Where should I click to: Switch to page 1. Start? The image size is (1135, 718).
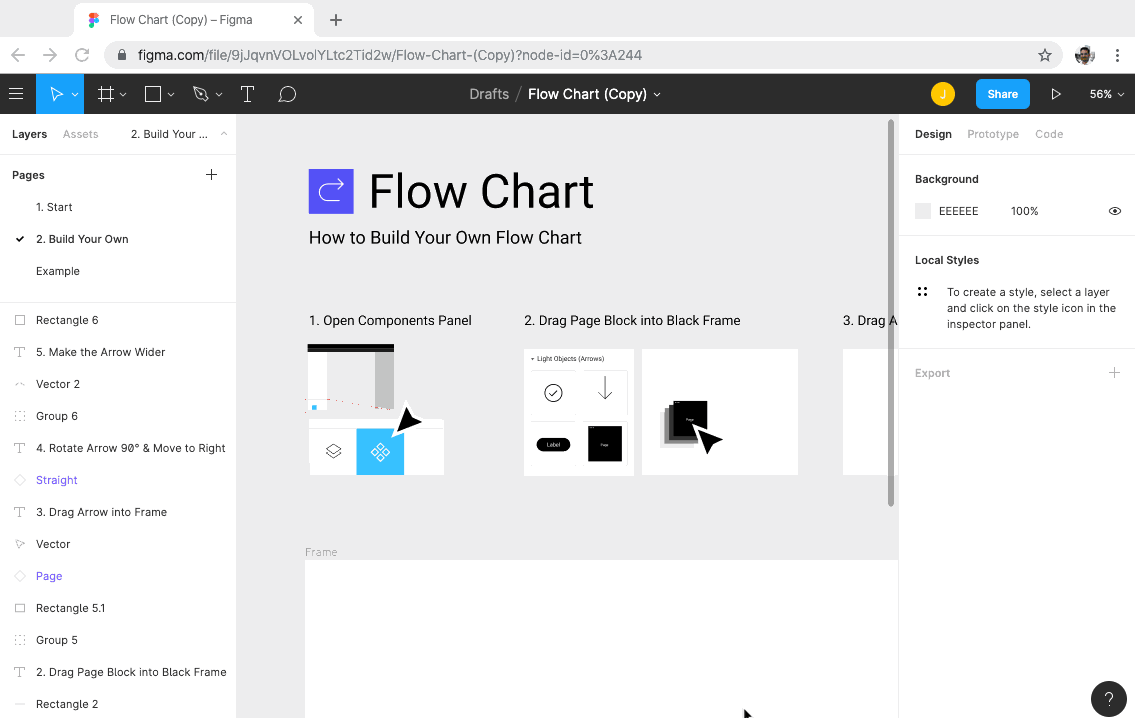pyautogui.click(x=54, y=207)
